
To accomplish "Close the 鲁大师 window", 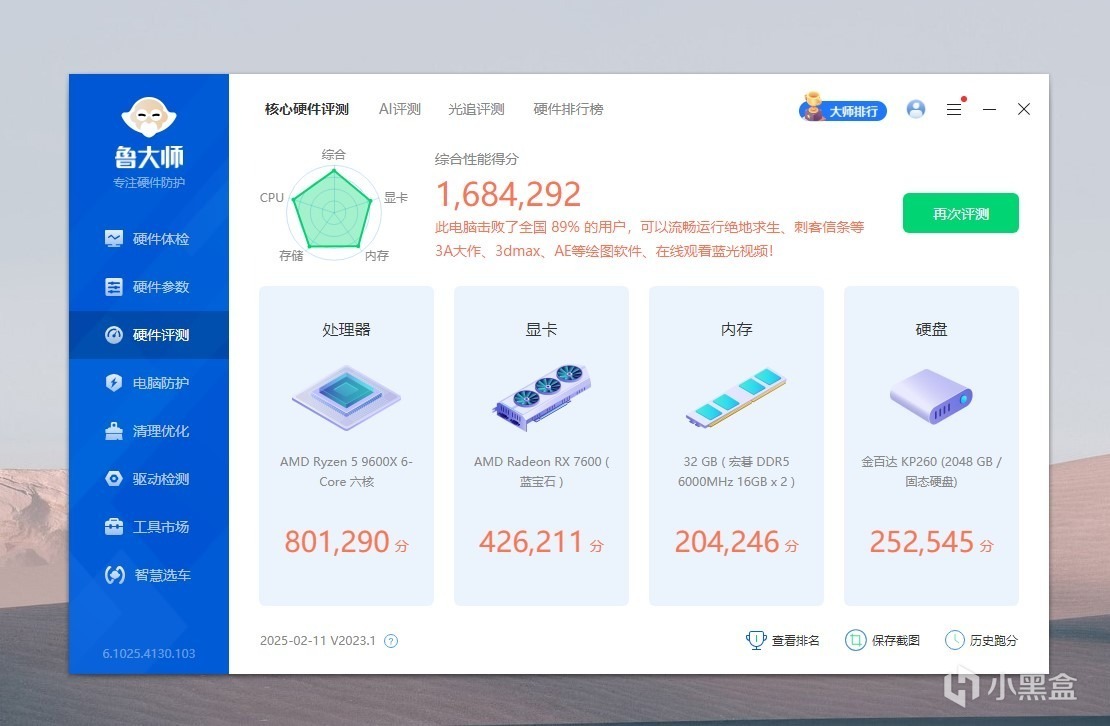I will [x=1024, y=109].
